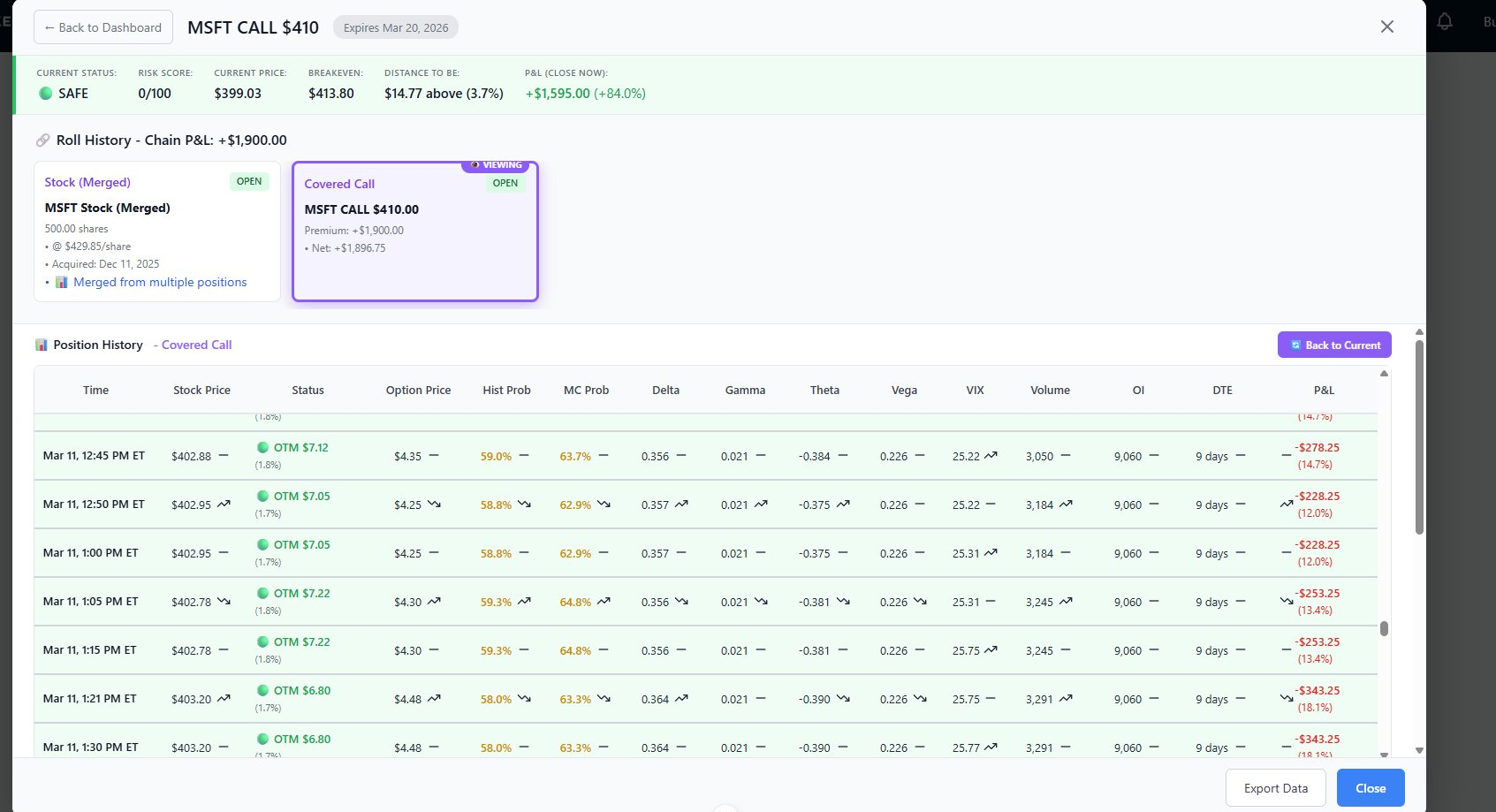This screenshot has height=812, width=1496.
Task: Click the $403.20 stock price in 1:30 PM row
Action: point(191,747)
